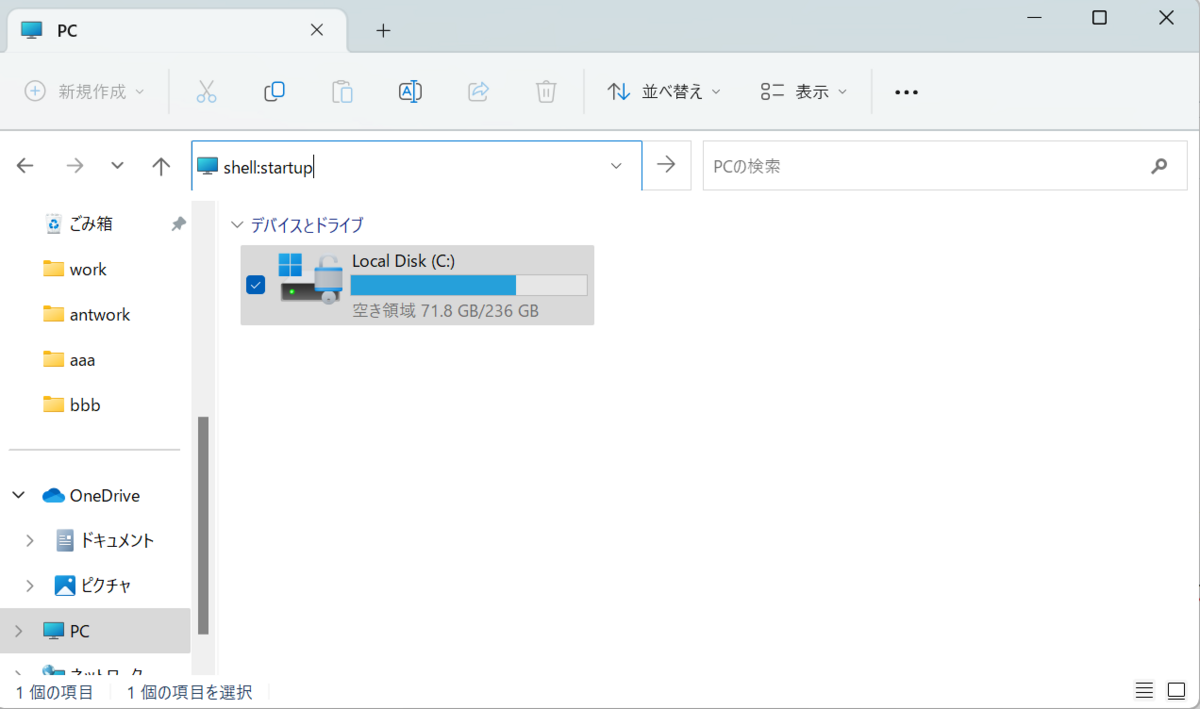Click the PCの検索 search field
1200x709 pixels.
943,166
